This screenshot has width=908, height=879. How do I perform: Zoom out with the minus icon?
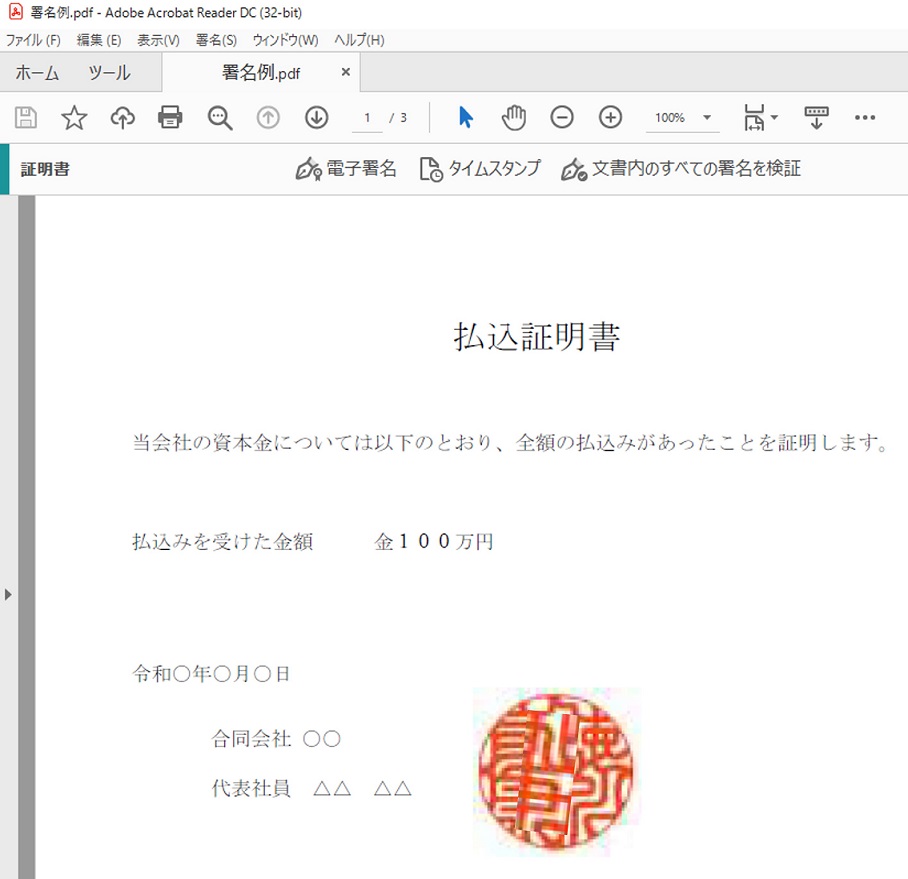coord(562,118)
